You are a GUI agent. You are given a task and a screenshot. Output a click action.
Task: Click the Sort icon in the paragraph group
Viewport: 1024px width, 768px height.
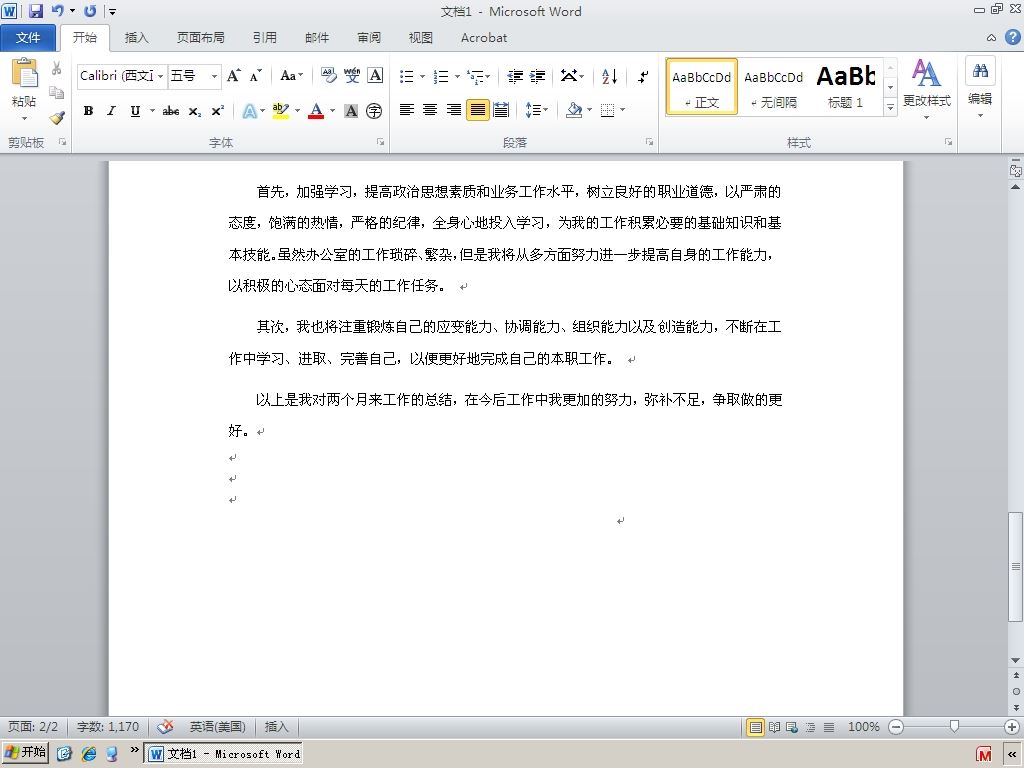(609, 76)
